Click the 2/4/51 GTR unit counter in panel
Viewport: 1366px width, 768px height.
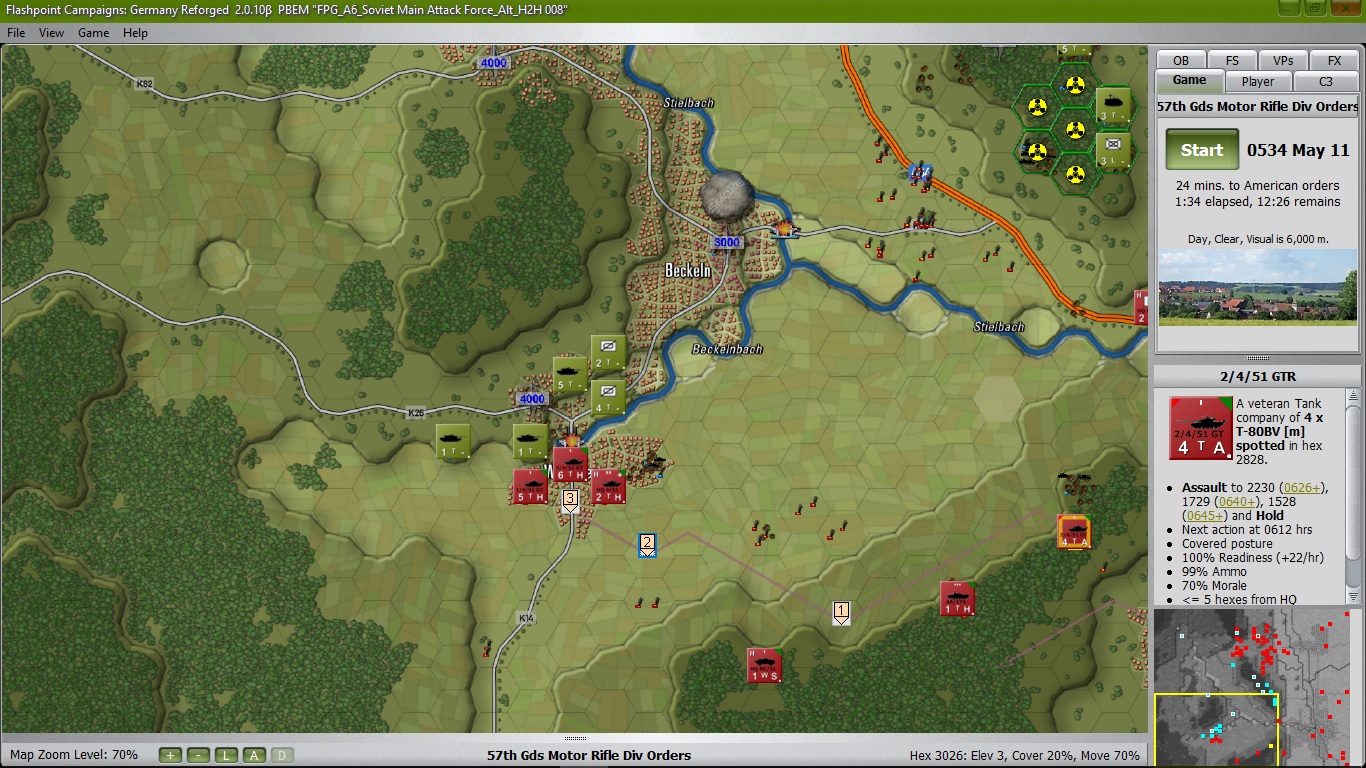coord(1200,428)
